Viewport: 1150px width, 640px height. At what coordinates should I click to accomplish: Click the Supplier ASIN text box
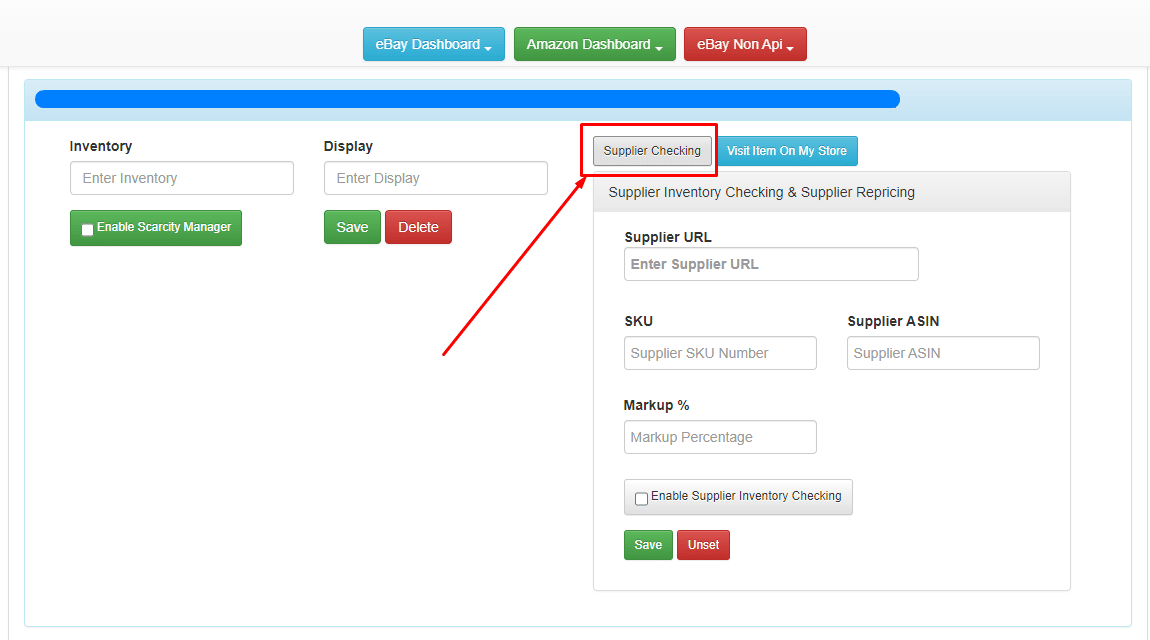point(943,352)
